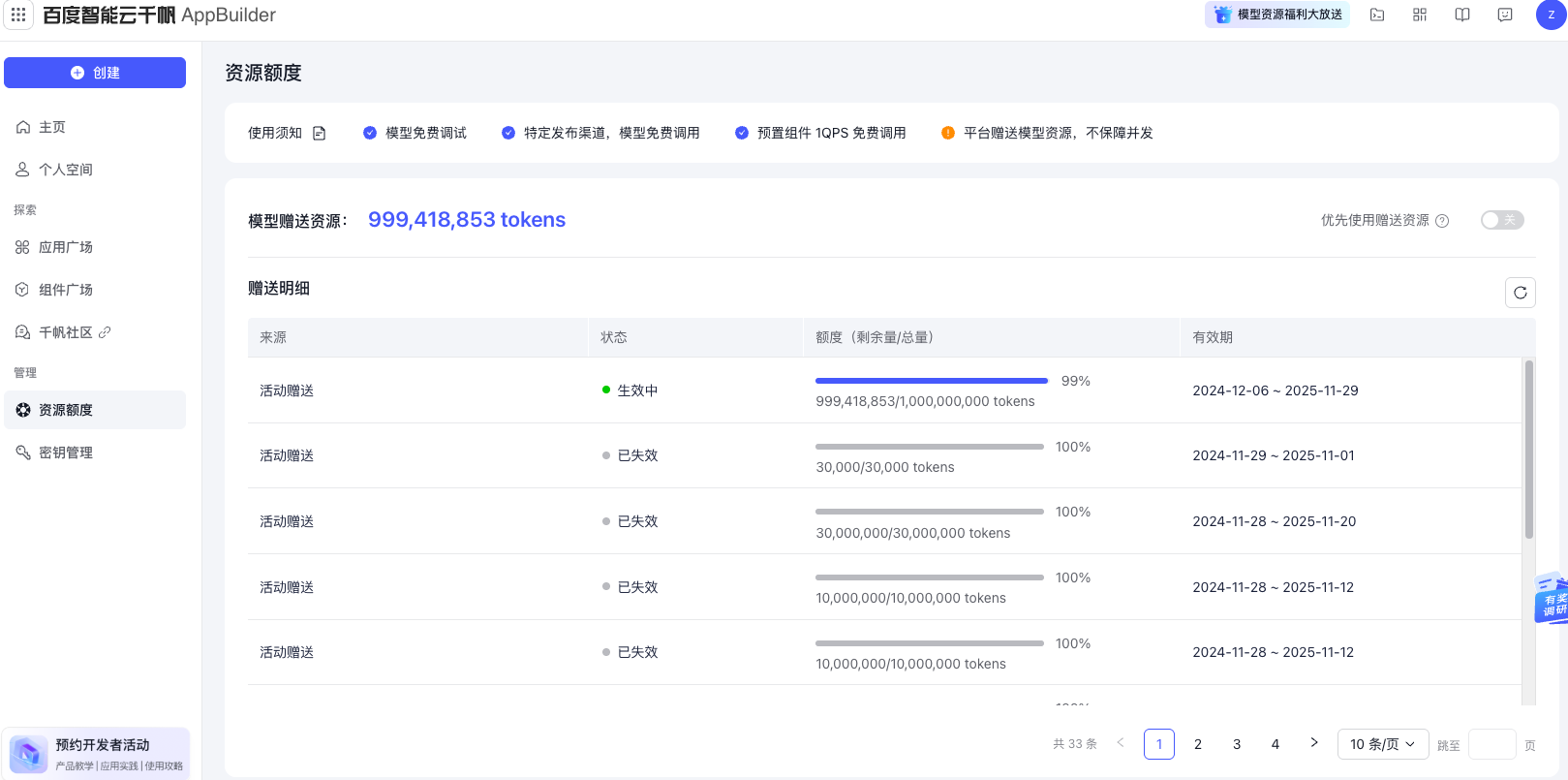The width and height of the screenshot is (1568, 780).
Task: Click the 模型资源福利大放送 promotion banner
Action: [x=1277, y=15]
